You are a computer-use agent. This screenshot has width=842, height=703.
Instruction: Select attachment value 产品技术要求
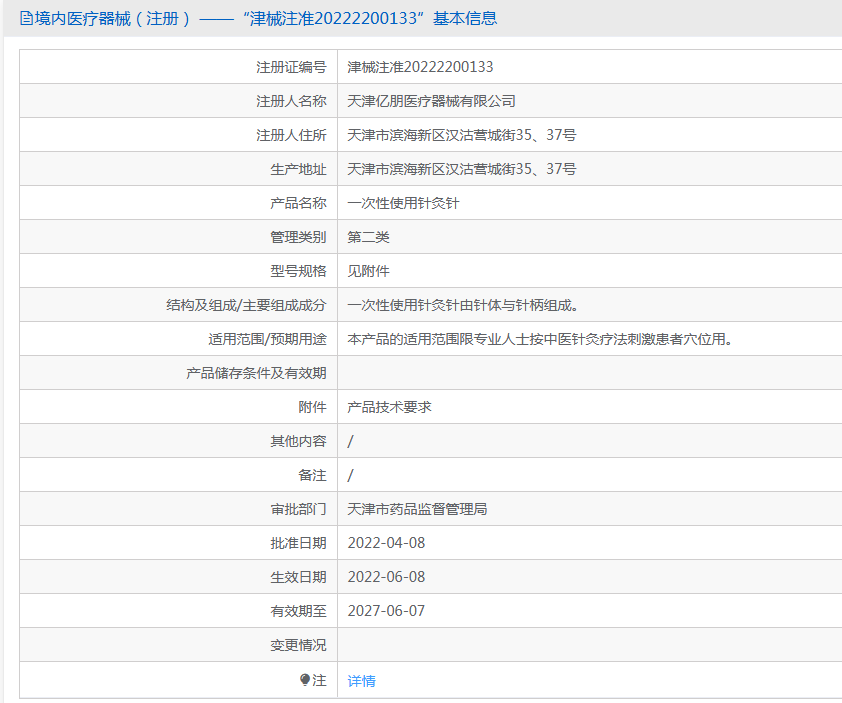[389, 407]
